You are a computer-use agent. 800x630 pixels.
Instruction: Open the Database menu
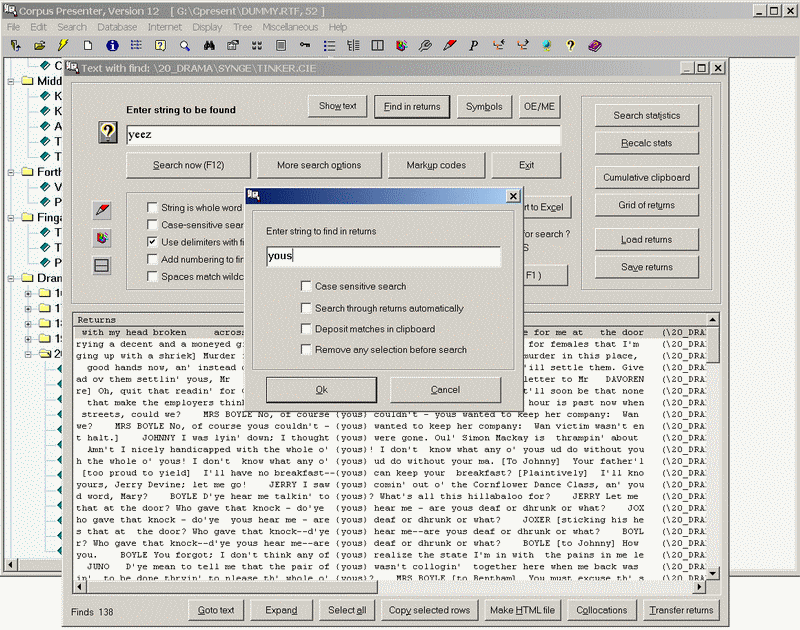click(117, 27)
